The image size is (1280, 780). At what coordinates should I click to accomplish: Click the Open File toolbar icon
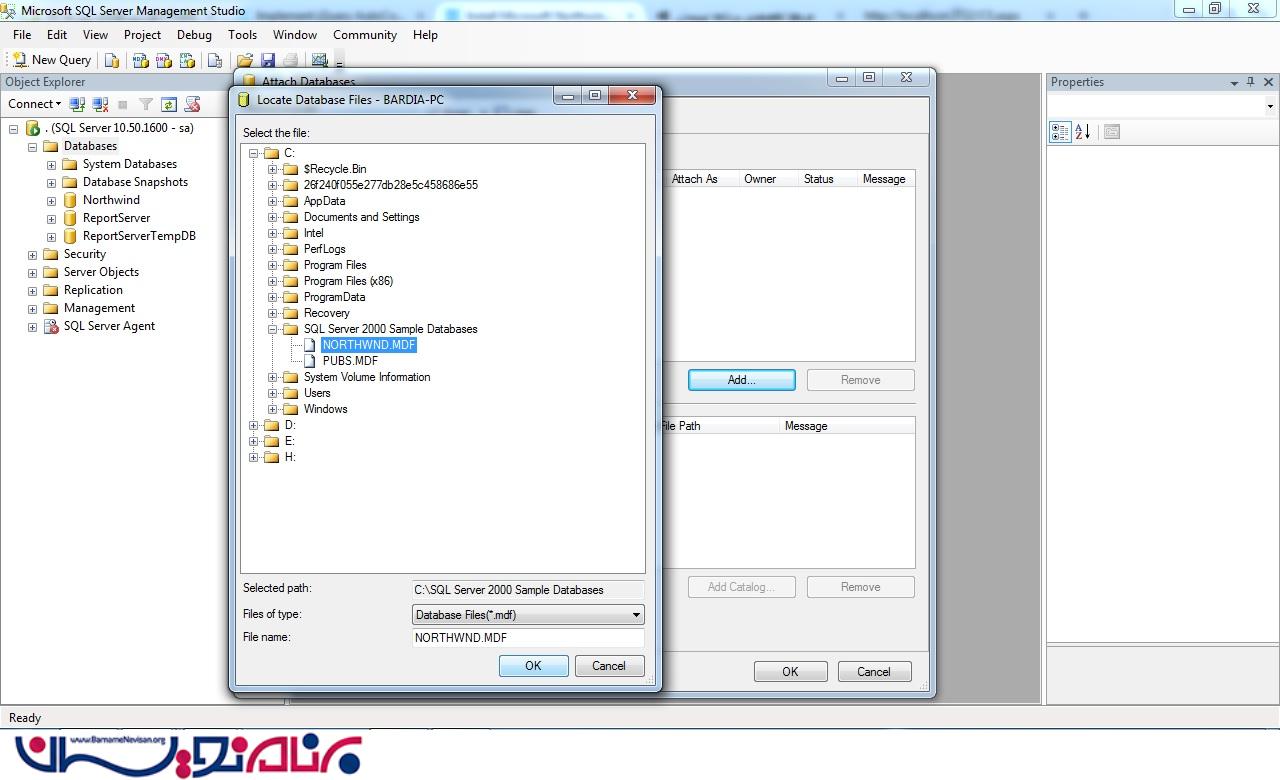click(245, 60)
